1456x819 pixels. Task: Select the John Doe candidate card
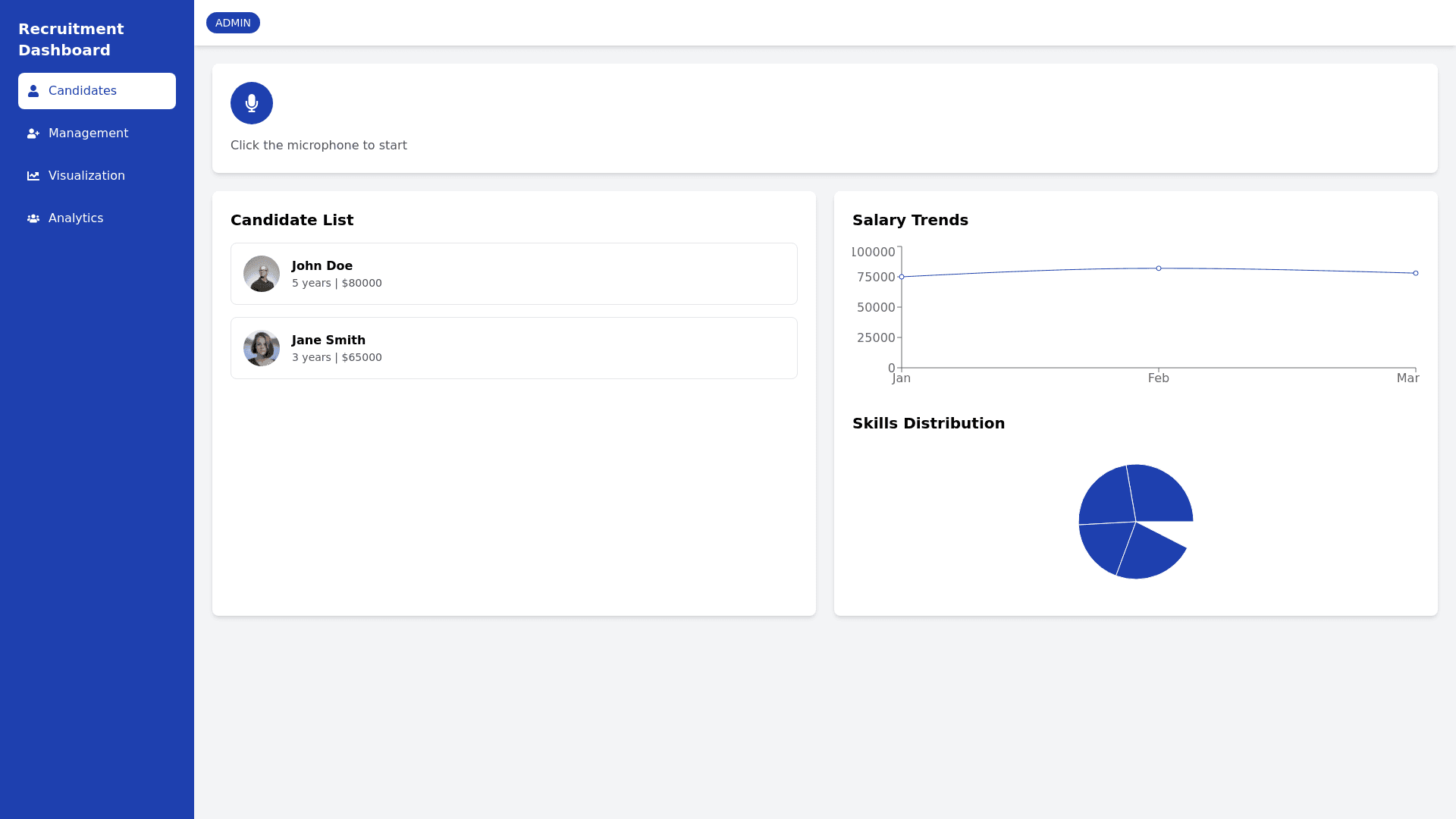513,274
